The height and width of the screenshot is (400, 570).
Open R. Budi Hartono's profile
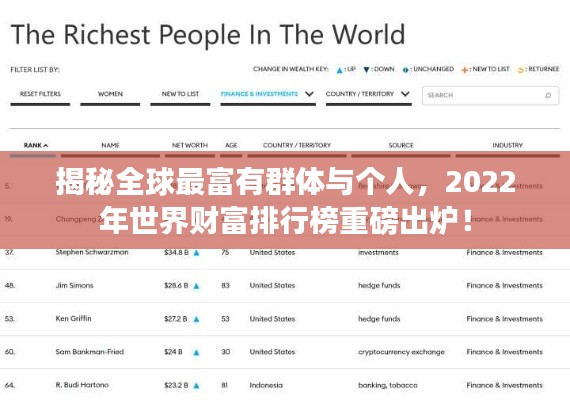[82, 385]
